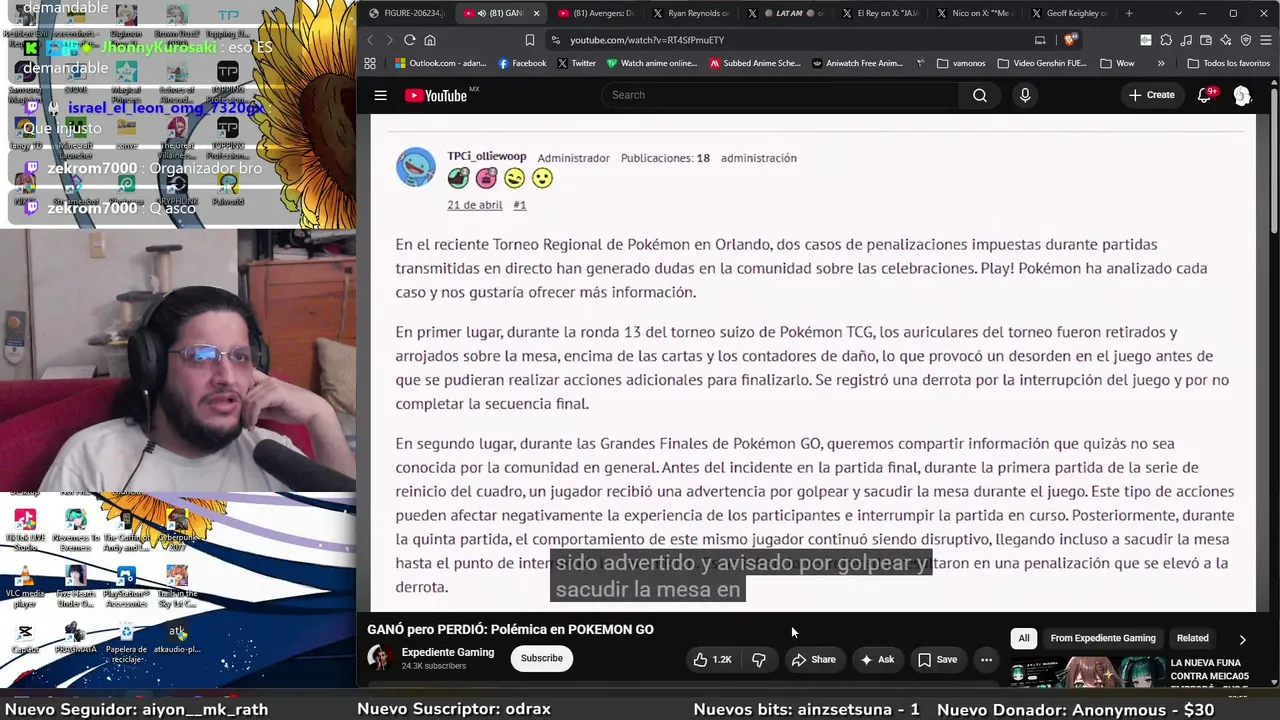Click the YouTube search magnifier button
This screenshot has width=1280, height=720.
[x=980, y=95]
